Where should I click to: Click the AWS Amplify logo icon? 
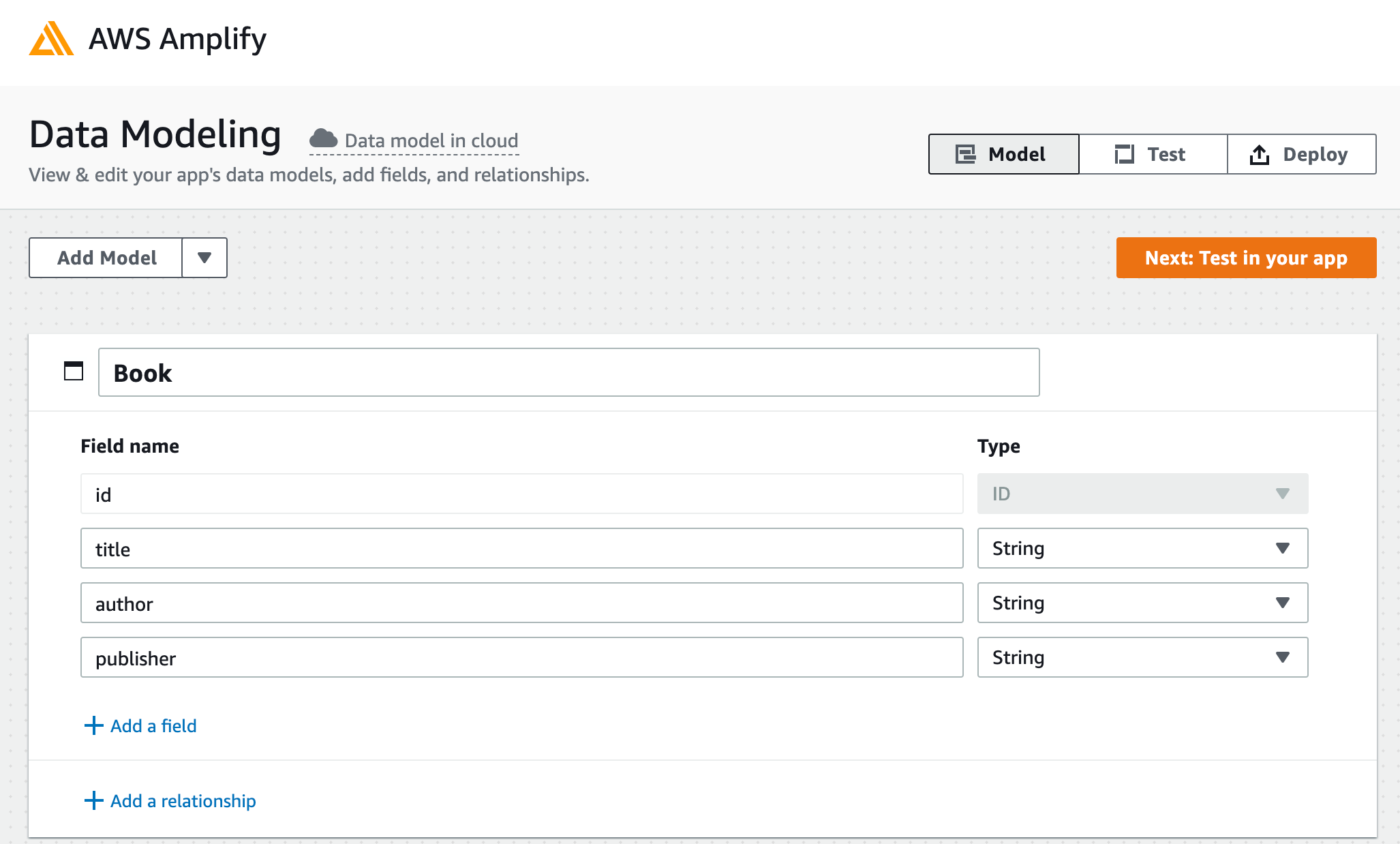click(51, 38)
